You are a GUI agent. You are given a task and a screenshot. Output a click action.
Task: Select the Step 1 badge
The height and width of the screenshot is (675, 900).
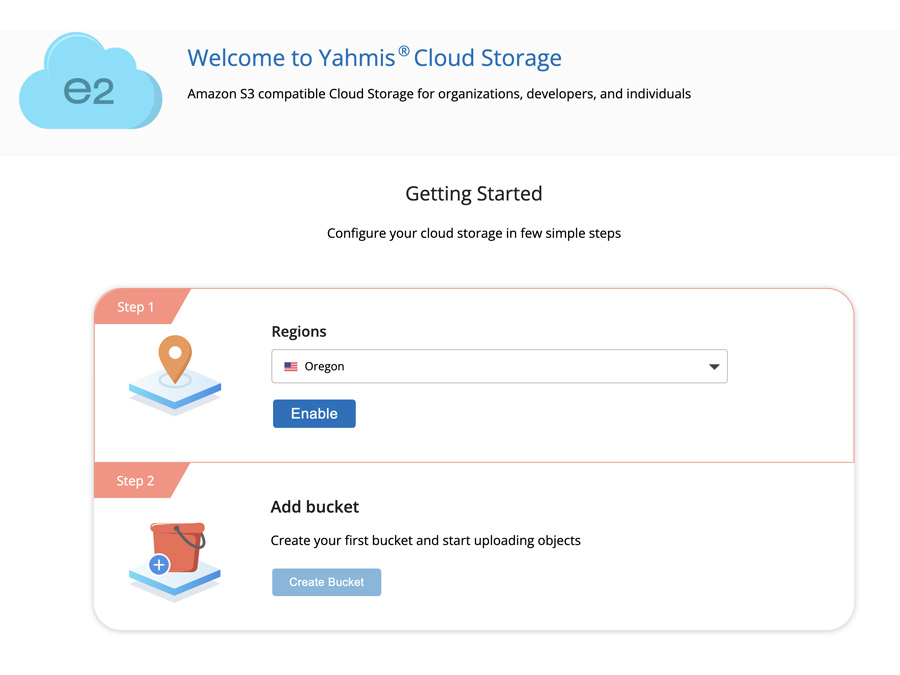pos(136,307)
